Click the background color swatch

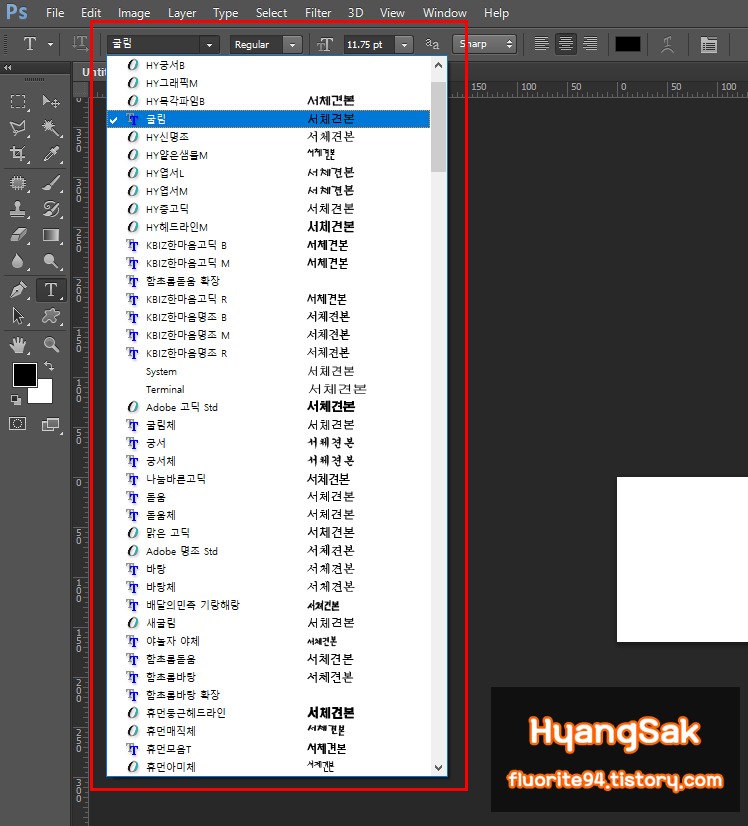(x=44, y=394)
